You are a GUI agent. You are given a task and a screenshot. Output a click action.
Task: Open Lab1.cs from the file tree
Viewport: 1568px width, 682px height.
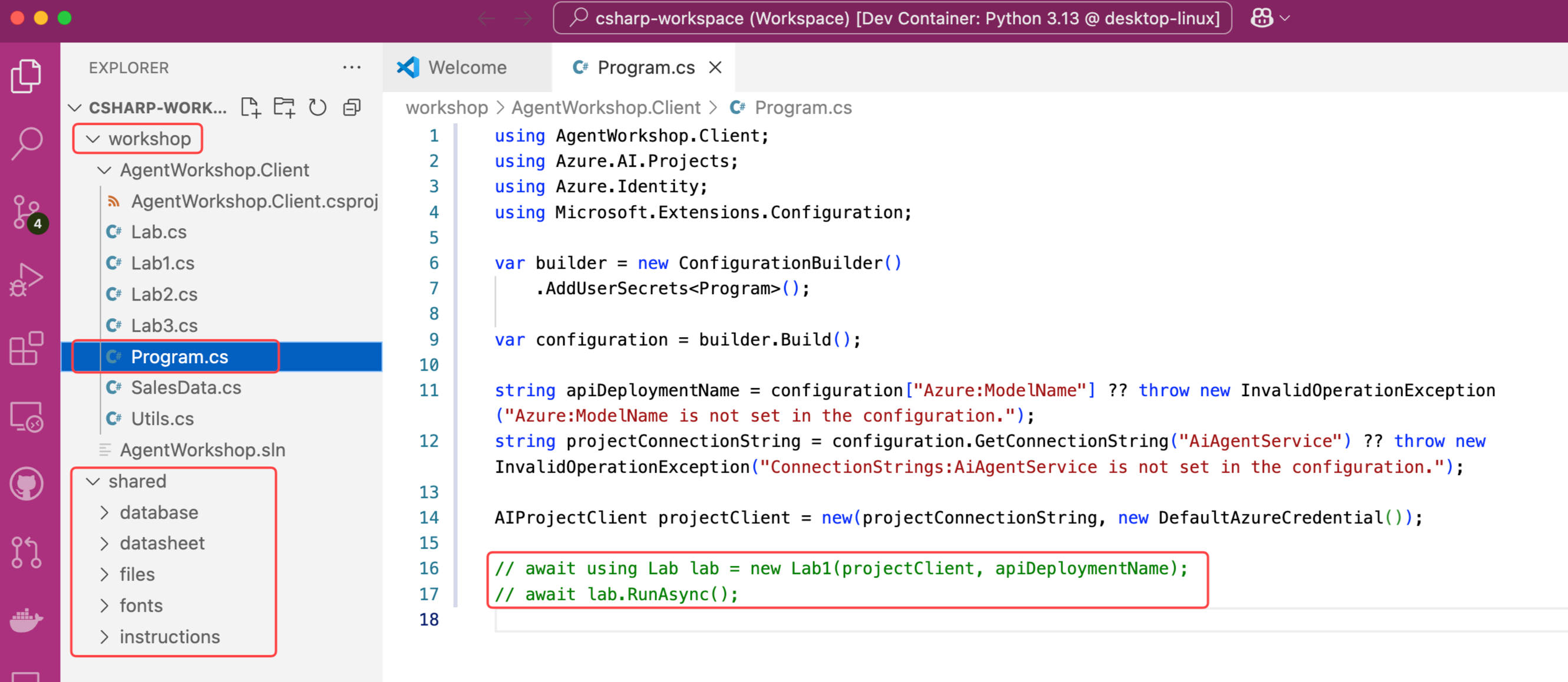tap(163, 263)
